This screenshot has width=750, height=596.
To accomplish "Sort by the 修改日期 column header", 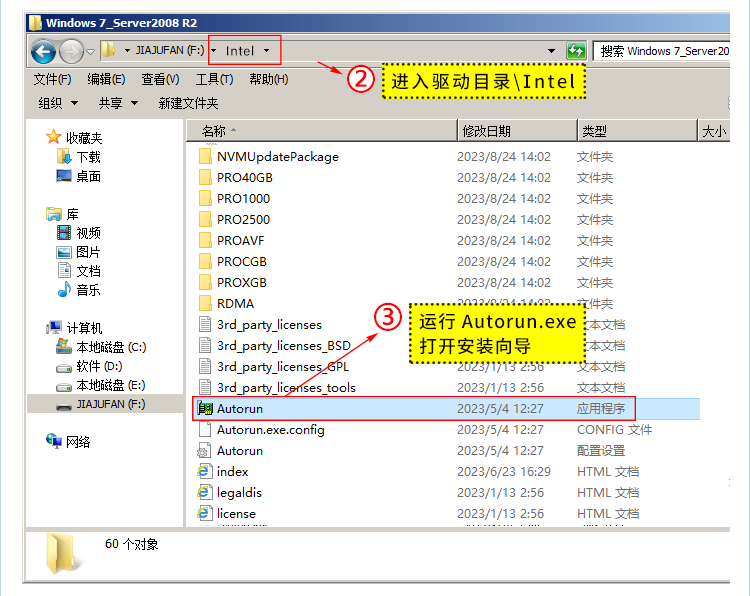I will point(517,131).
